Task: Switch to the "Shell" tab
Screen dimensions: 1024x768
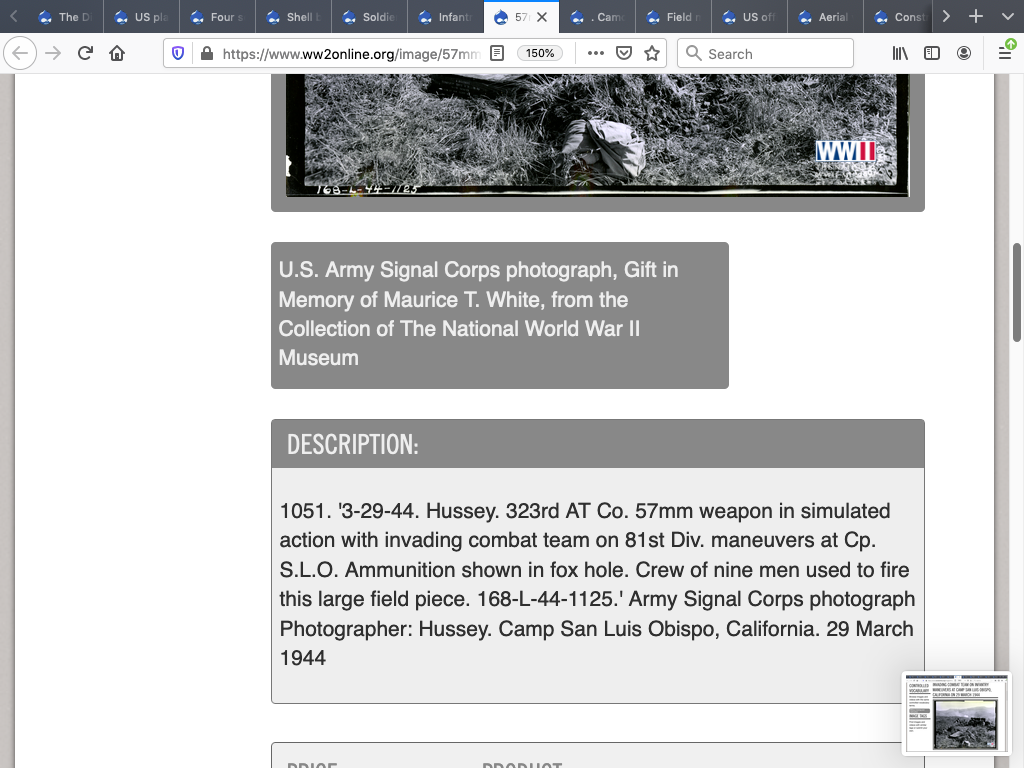Action: click(x=292, y=17)
